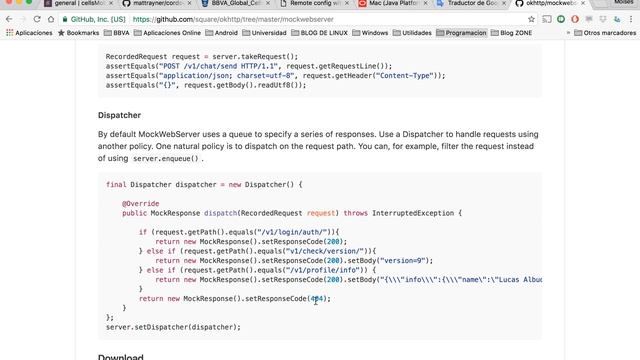Click the address bar URL field

[298, 19]
